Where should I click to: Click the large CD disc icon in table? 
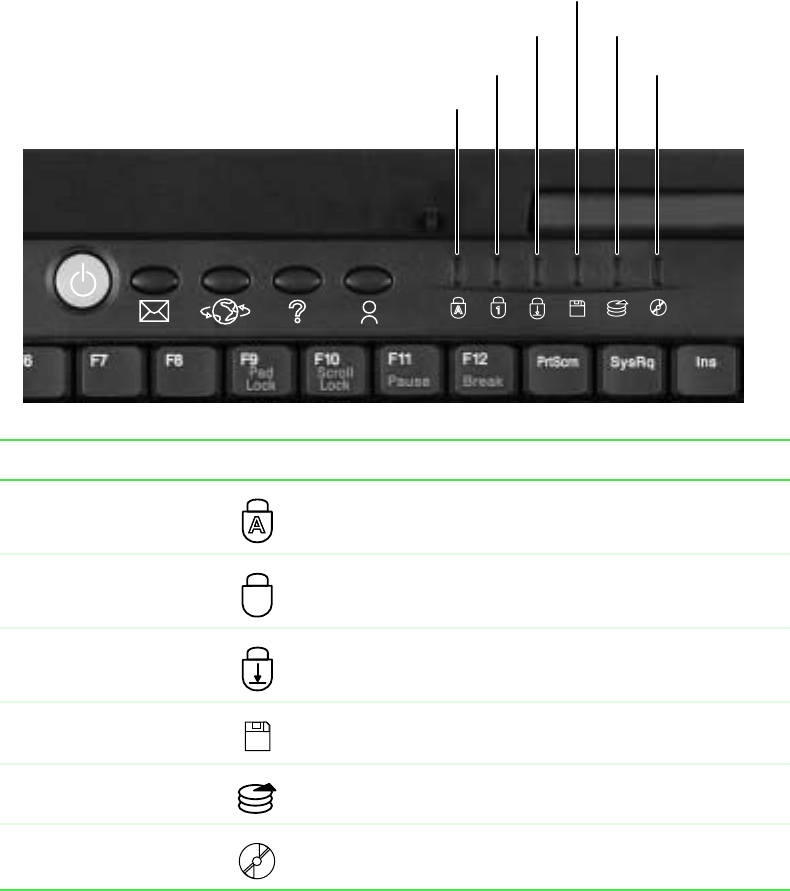click(x=257, y=861)
